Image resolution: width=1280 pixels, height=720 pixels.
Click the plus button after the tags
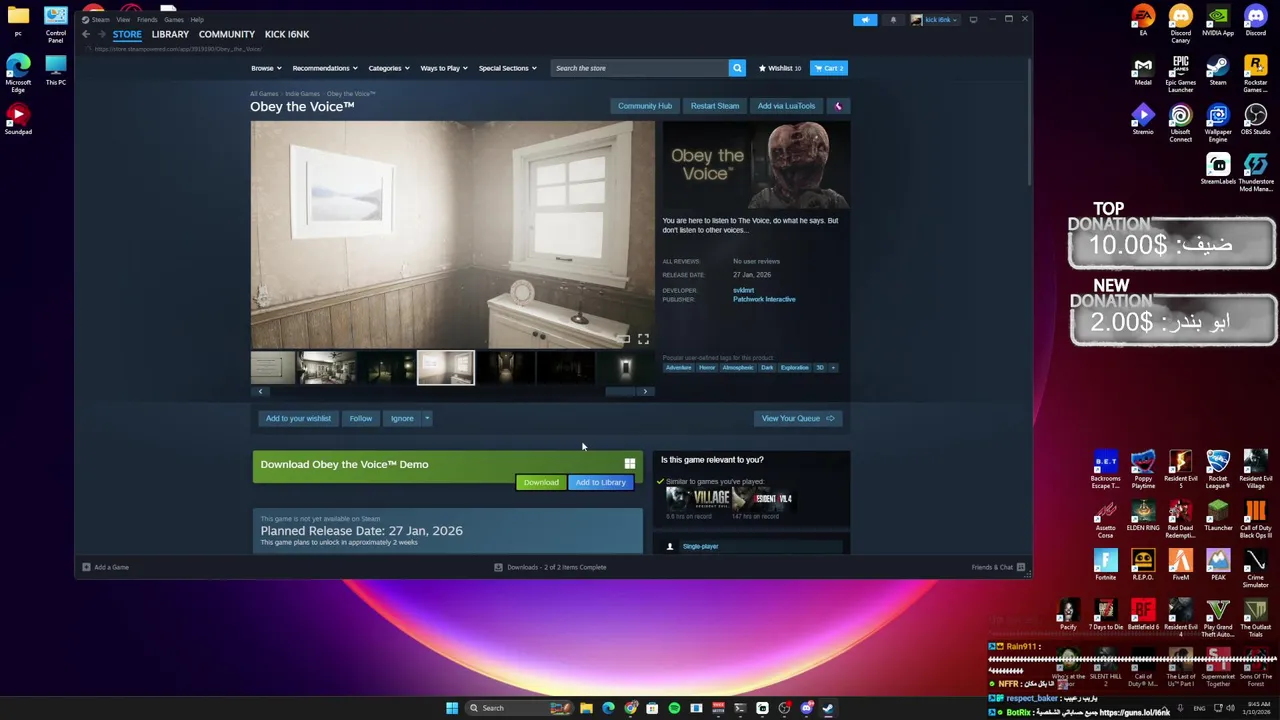pos(833,367)
